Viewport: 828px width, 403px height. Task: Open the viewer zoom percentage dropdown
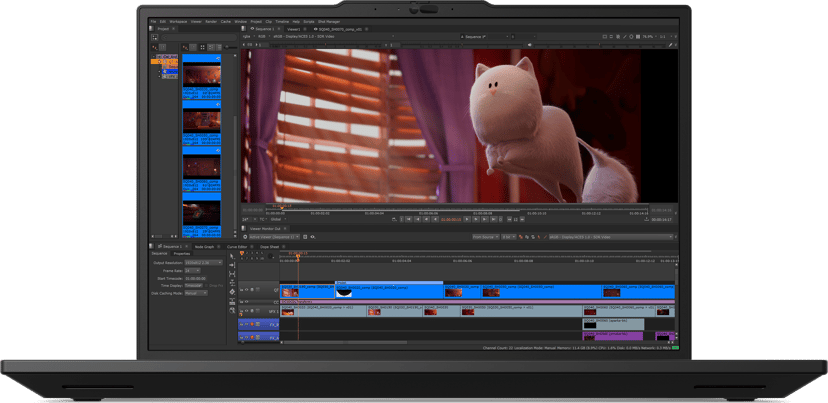(x=650, y=36)
